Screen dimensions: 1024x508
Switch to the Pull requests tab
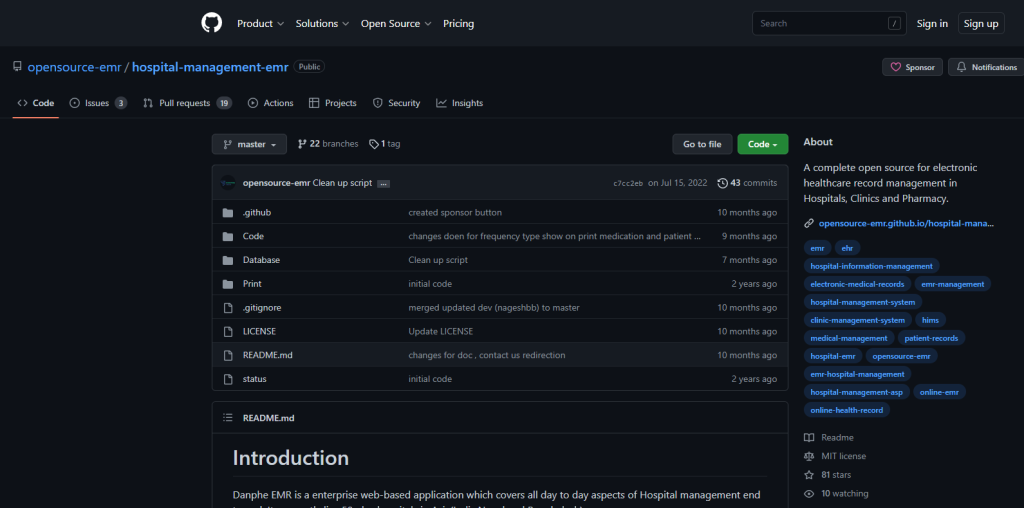(187, 103)
